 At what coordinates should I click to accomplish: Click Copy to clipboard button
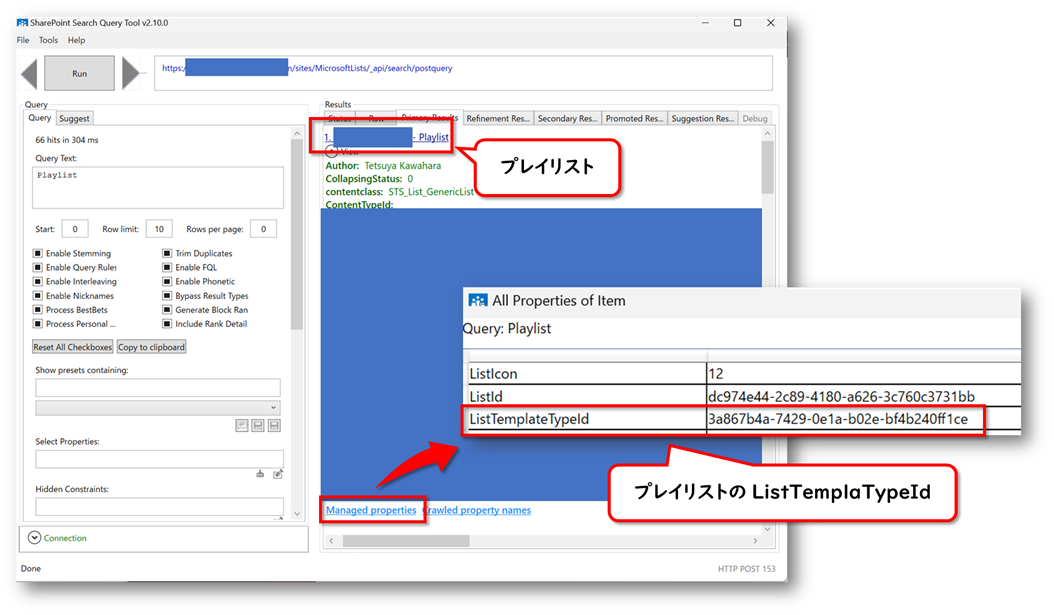click(x=151, y=347)
